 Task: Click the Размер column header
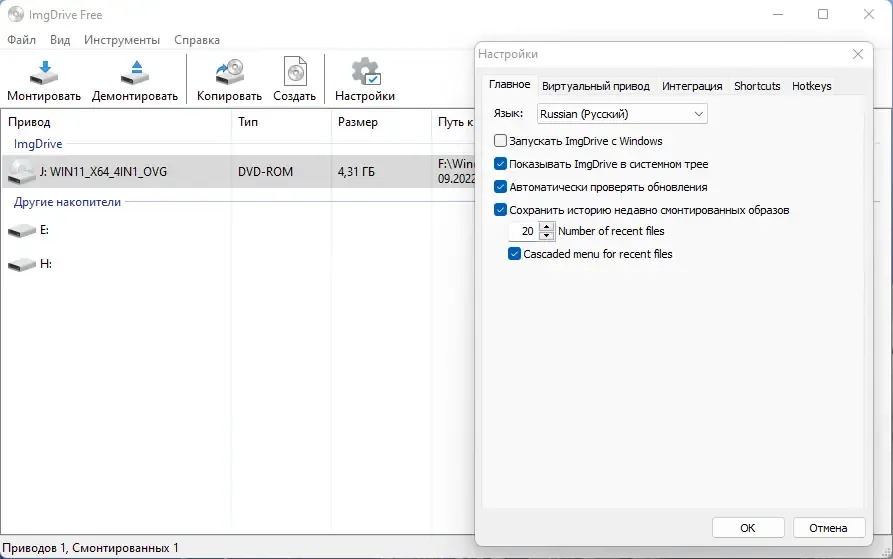click(x=381, y=122)
